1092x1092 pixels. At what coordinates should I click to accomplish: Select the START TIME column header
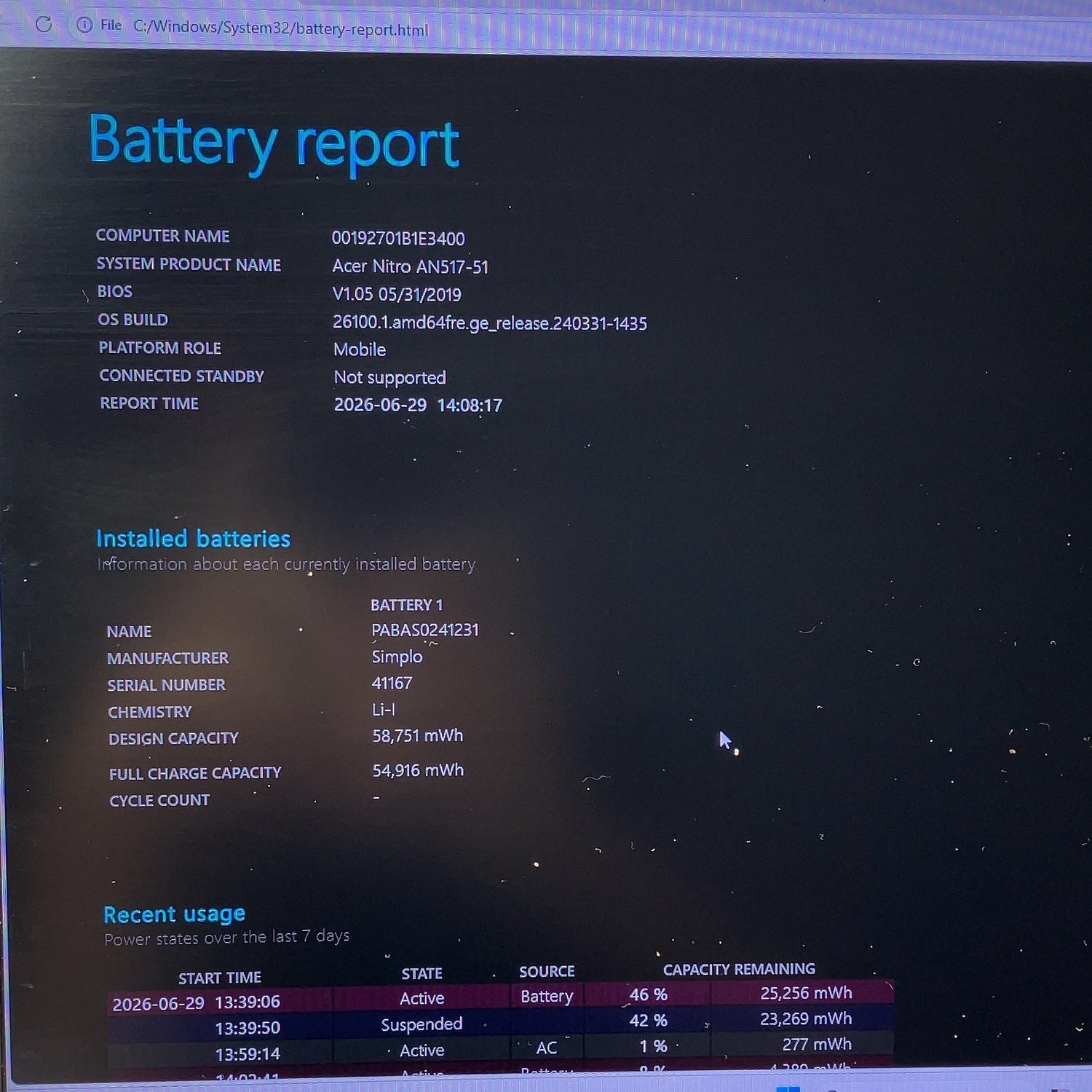click(220, 978)
